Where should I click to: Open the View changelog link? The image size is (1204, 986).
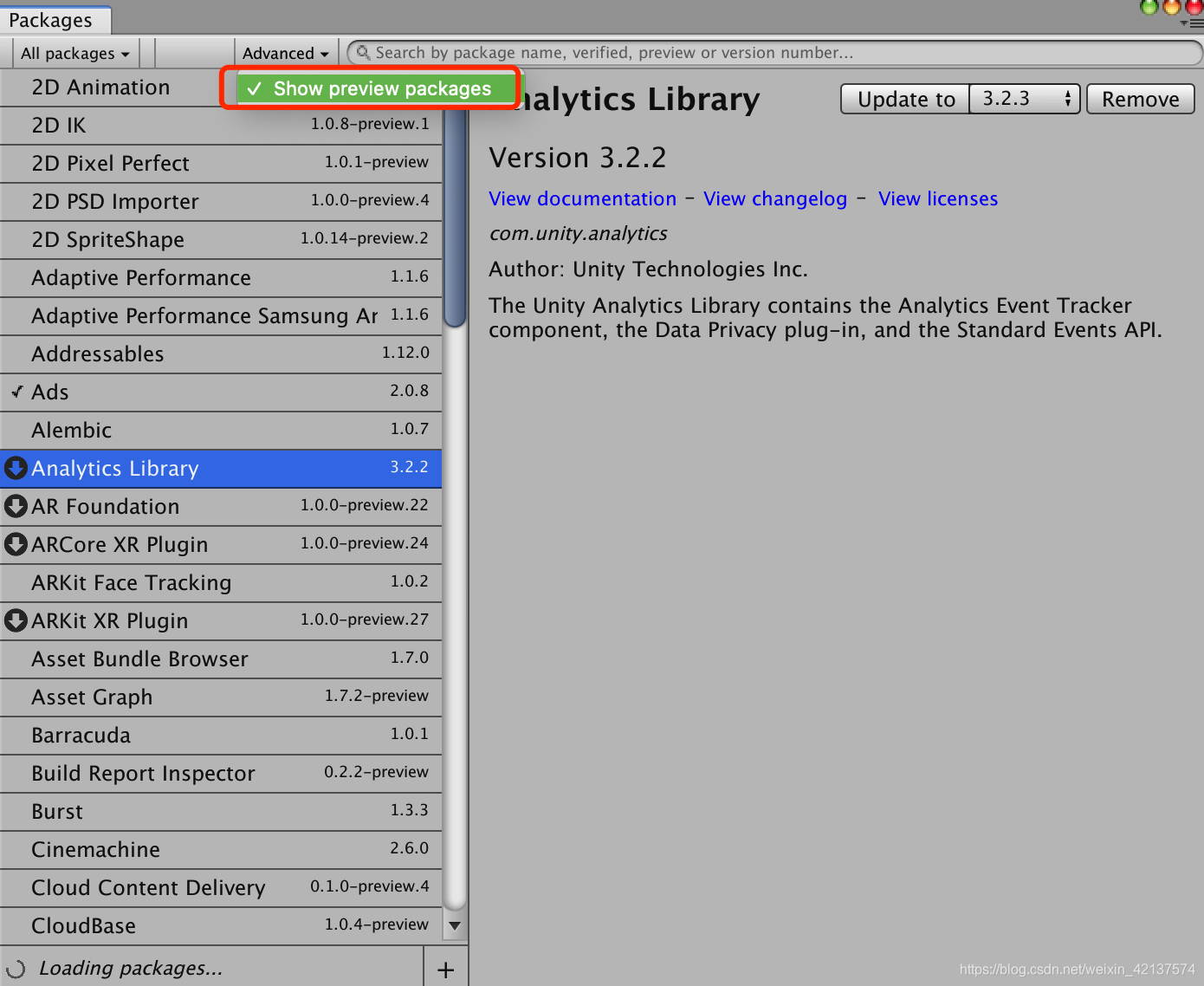click(775, 198)
